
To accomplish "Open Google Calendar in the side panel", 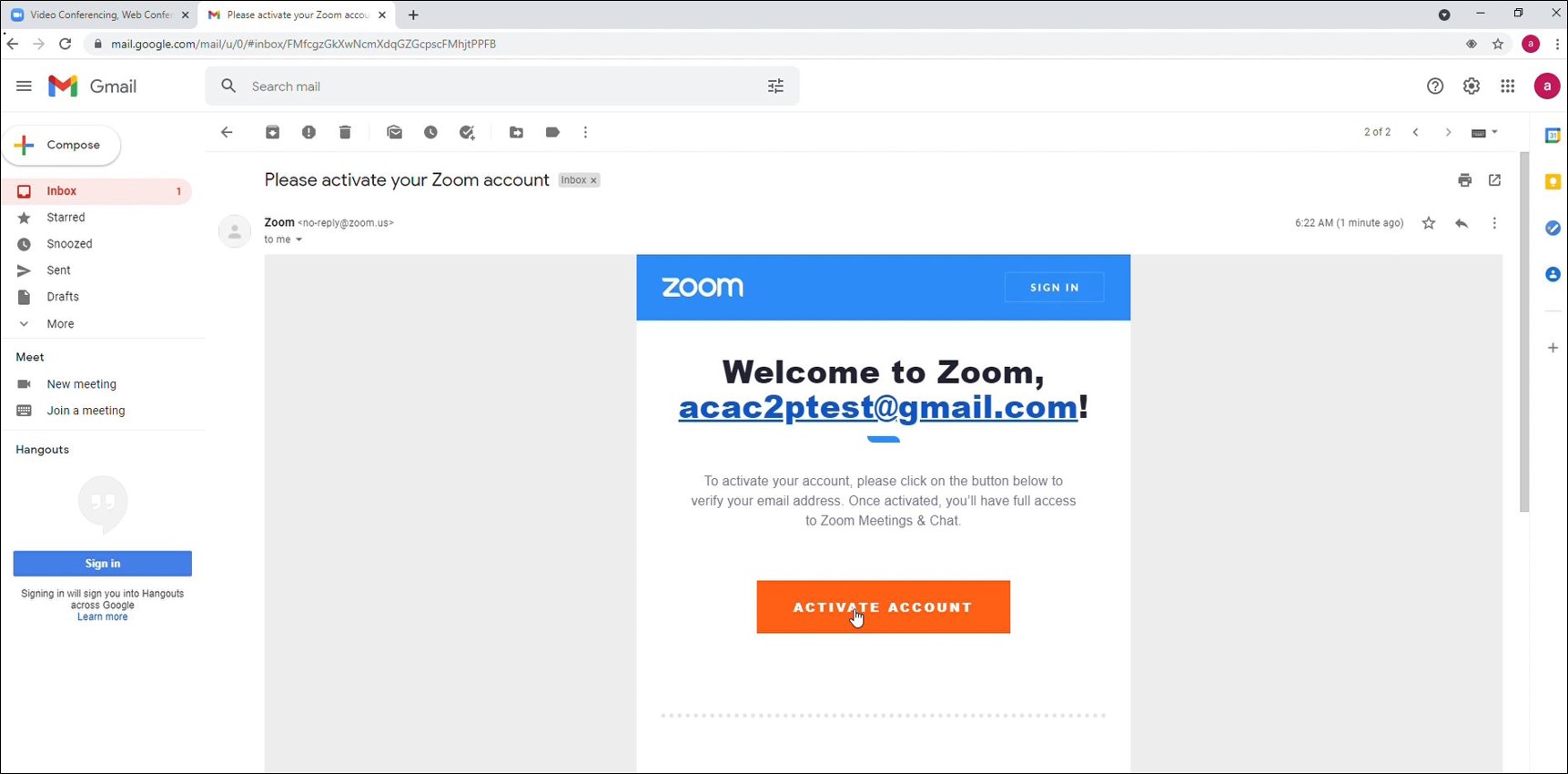I will (1553, 135).
